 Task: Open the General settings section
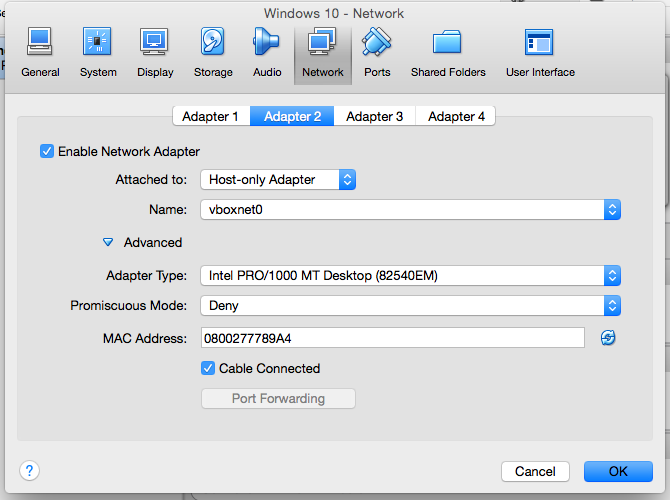coord(40,52)
